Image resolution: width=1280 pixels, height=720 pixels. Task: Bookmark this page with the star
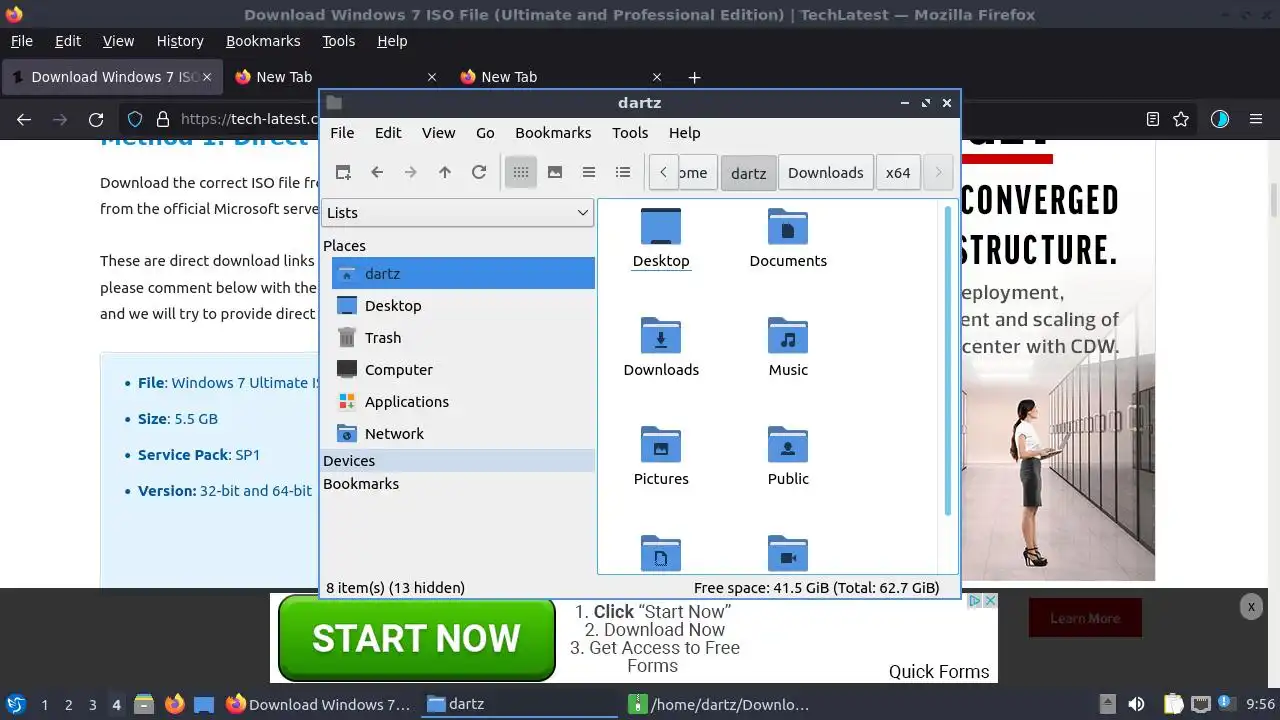[x=1181, y=119]
